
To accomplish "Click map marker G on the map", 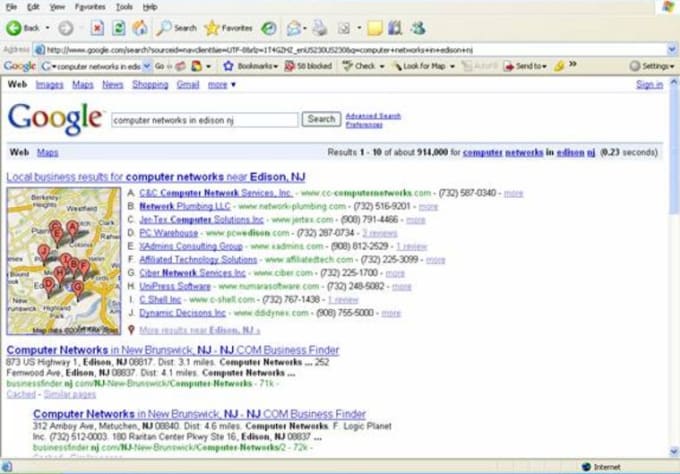I will pyautogui.click(x=78, y=288).
